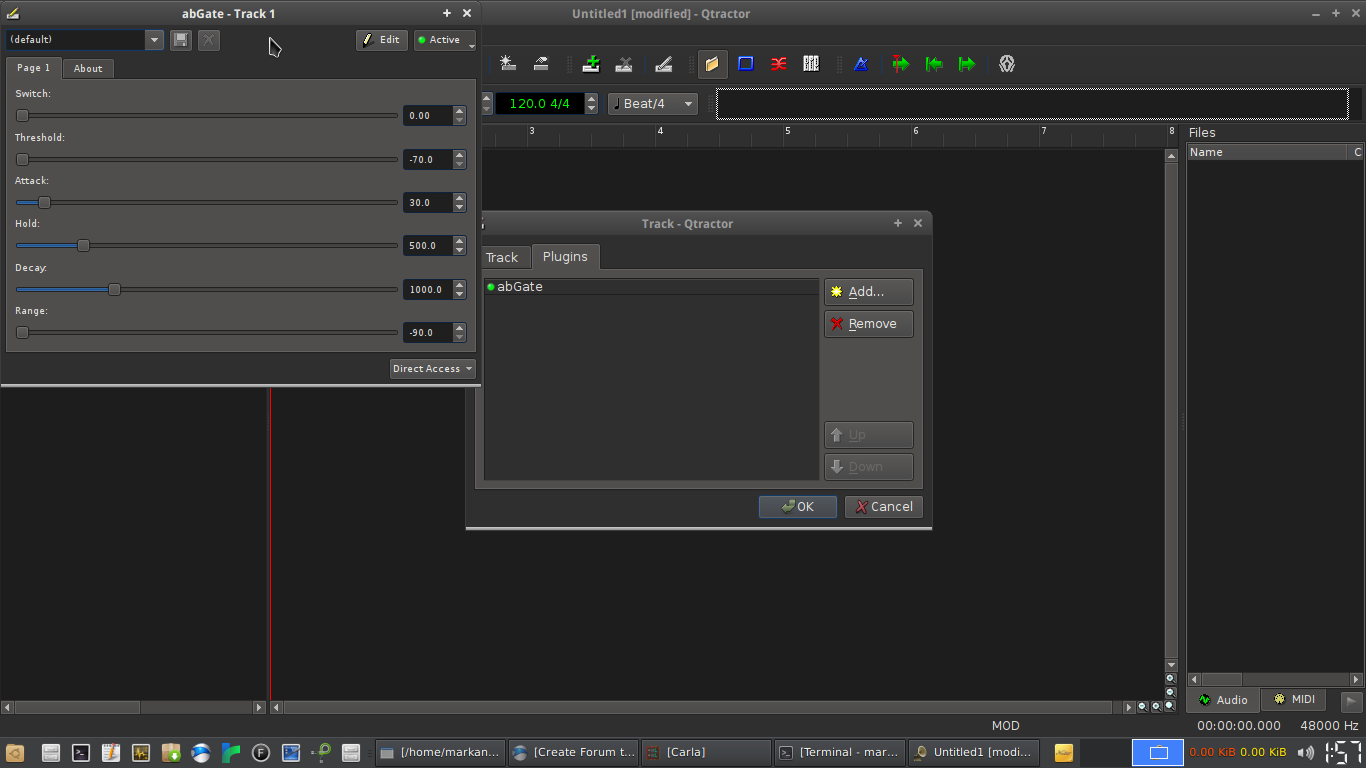This screenshot has width=1366, height=768.
Task: Switch to the MIDI files tab
Action: tap(1294, 700)
